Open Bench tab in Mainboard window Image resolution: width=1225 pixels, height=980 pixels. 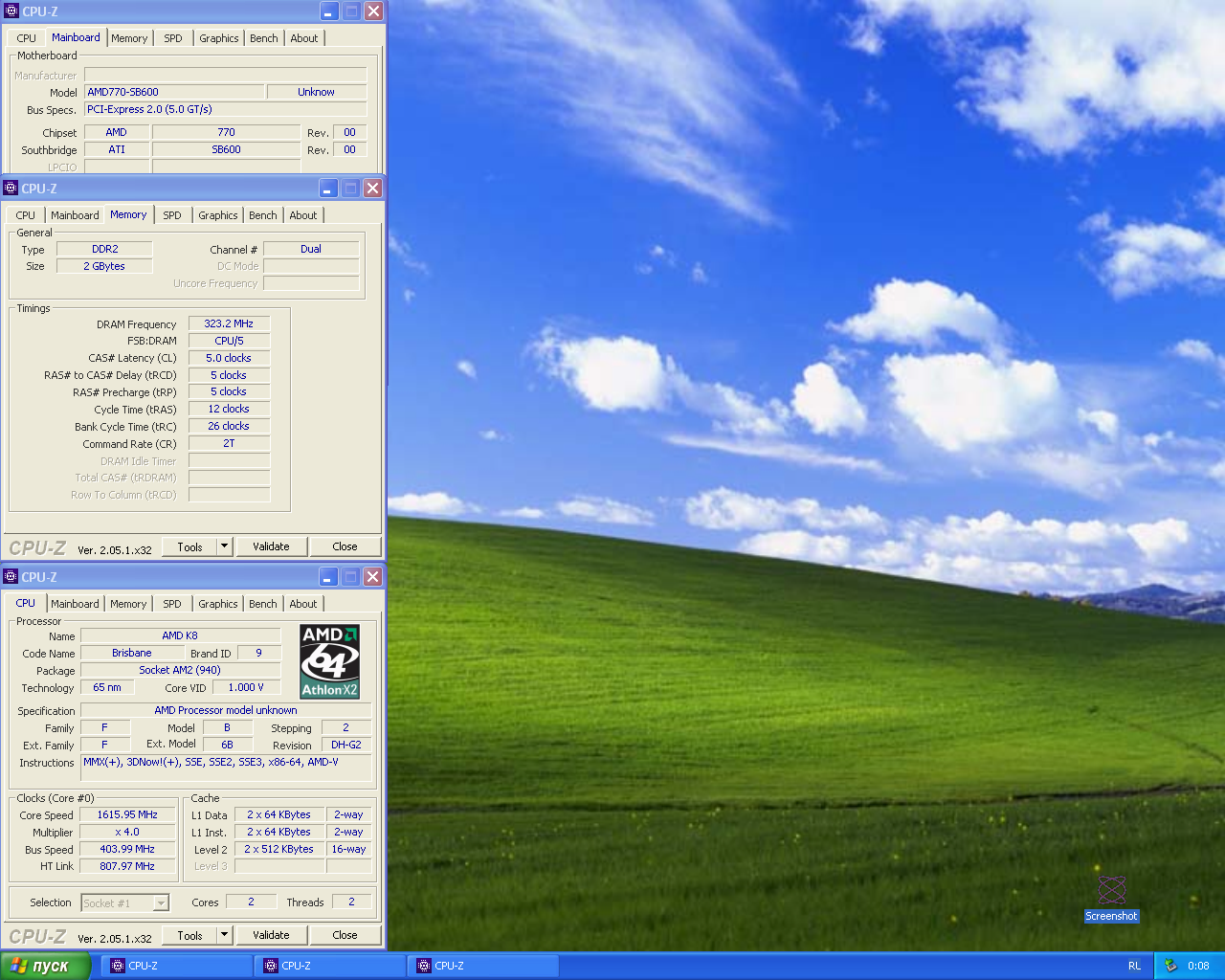pos(264,38)
